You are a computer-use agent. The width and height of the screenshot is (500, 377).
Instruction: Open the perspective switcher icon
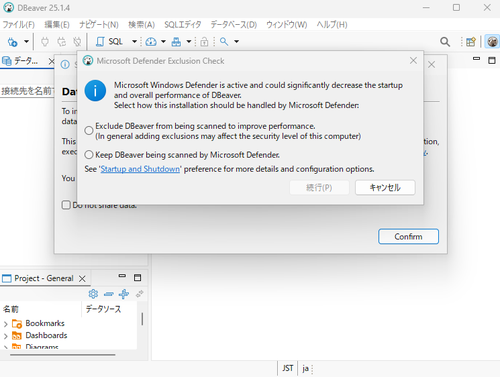tap(471, 42)
